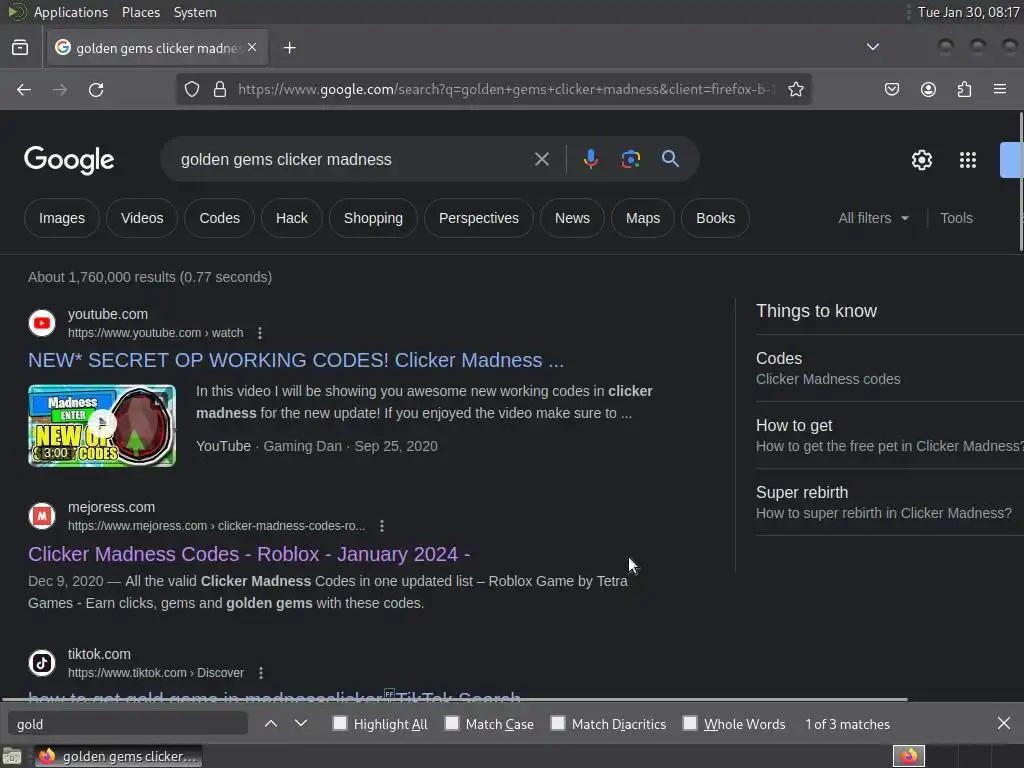The image size is (1024, 768).
Task: Switch to the Shopping filter
Action: click(374, 218)
